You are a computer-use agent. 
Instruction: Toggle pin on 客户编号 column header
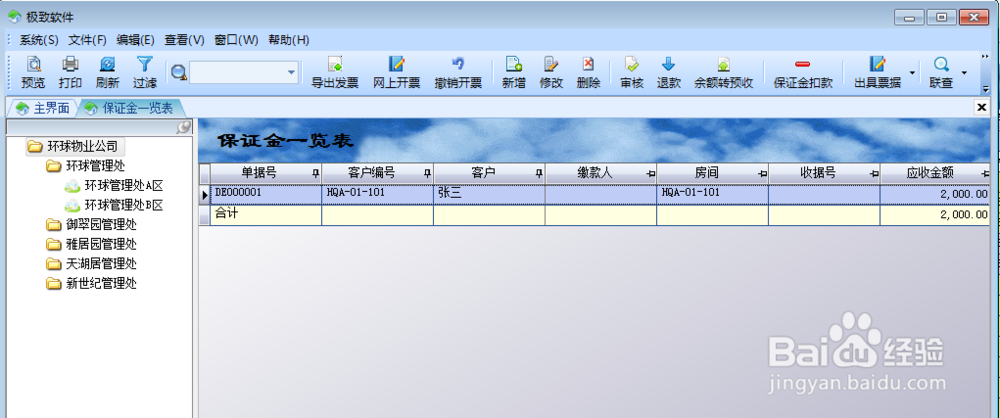click(427, 173)
